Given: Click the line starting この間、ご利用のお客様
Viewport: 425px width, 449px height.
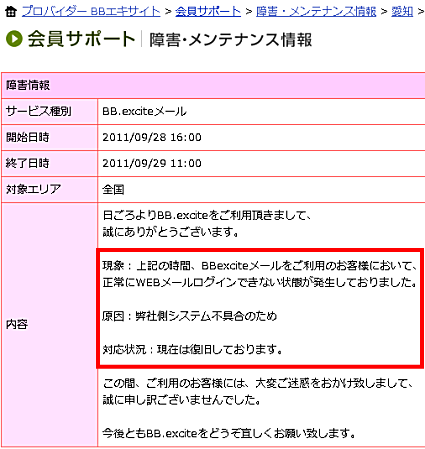Looking at the screenshot, I should tap(258, 383).
